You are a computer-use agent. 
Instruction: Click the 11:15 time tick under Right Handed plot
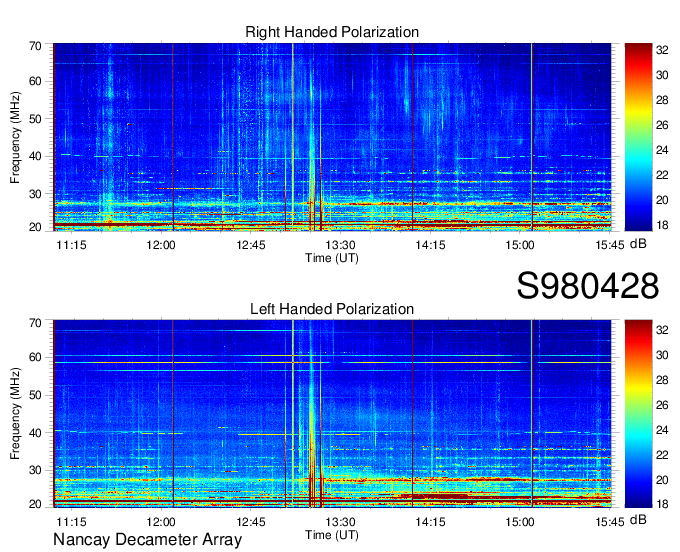[72, 245]
